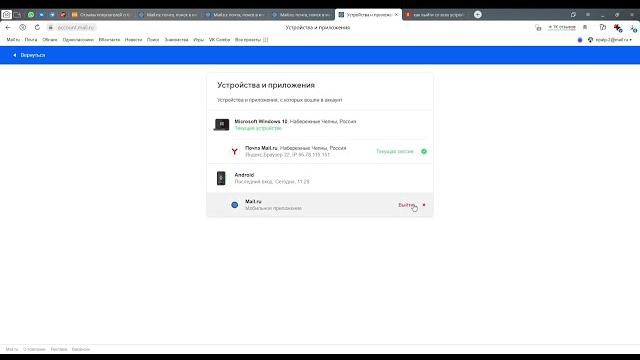The image size is (640, 360).
Task: Click Выйти to log out Mail.ru app
Action: [x=406, y=205]
